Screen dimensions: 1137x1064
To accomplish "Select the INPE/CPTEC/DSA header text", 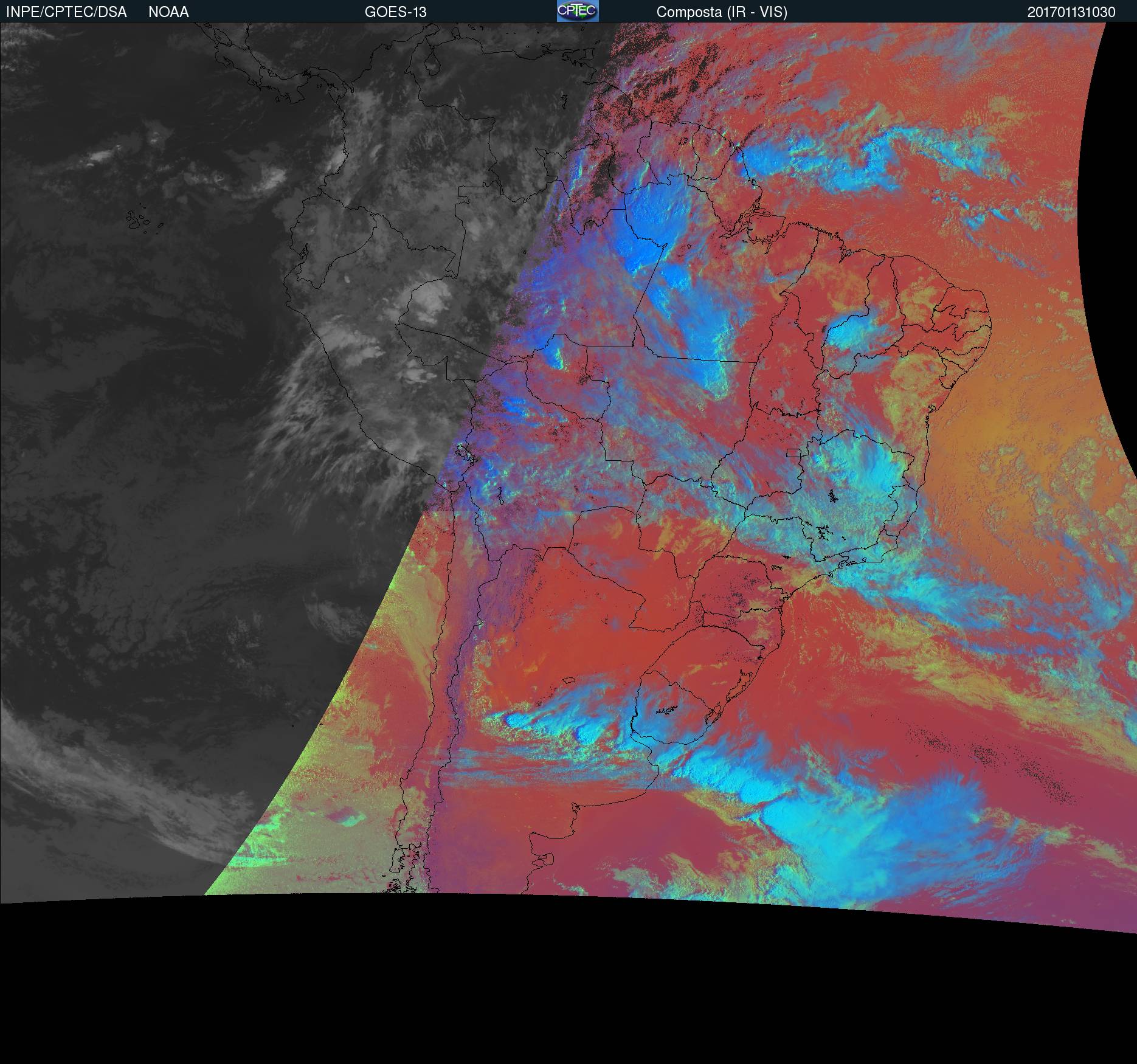I will (x=66, y=12).
